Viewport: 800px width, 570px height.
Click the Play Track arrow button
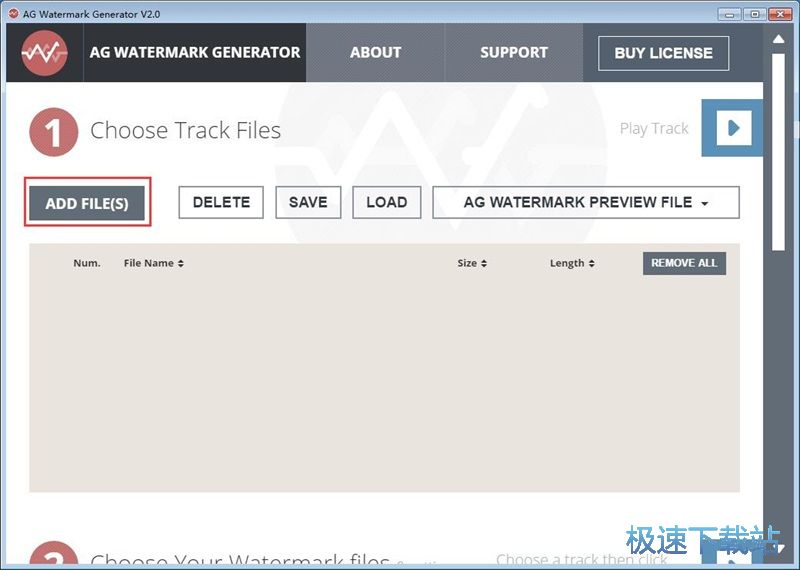[734, 128]
